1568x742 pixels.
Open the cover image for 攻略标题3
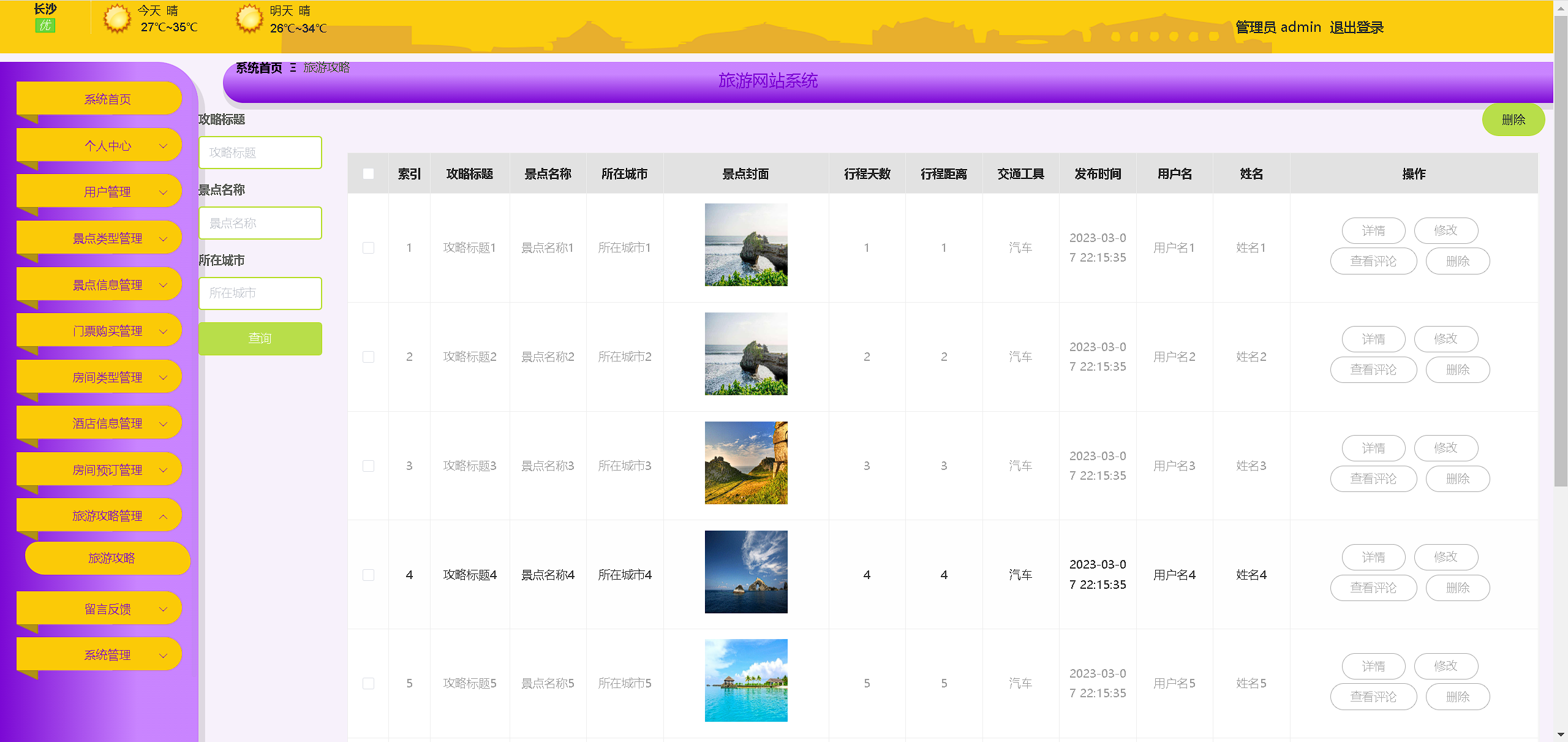745,463
